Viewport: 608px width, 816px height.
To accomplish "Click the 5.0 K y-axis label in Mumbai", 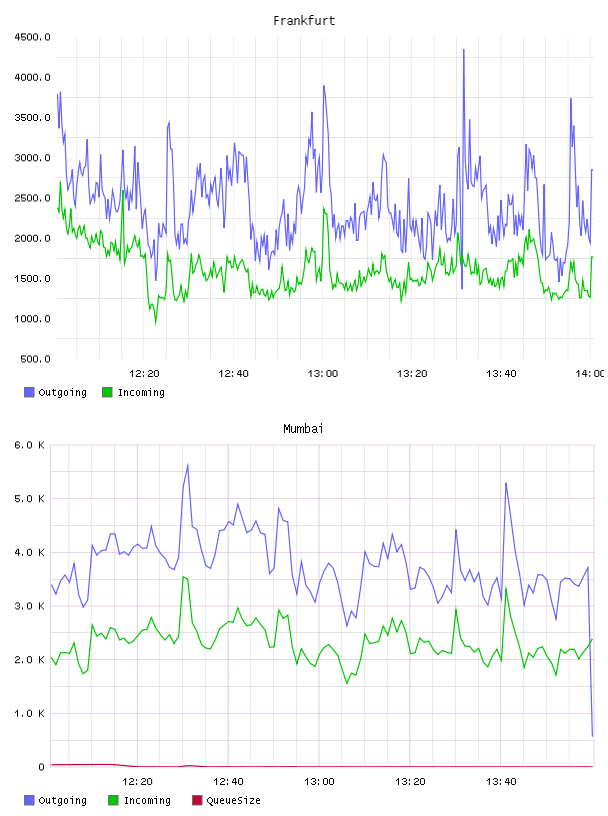I will click(30, 499).
